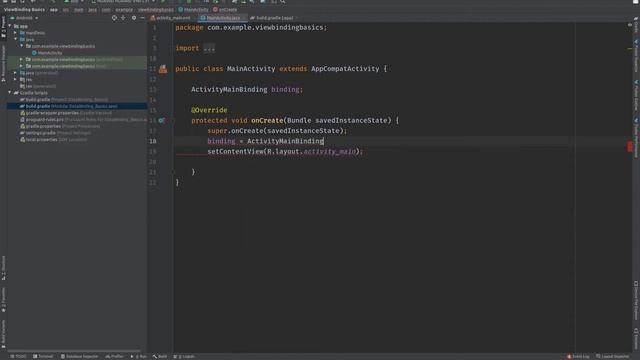Viewport: 640px width, 360px height.
Task: Open module-level build.gradle (app) file
Action: pos(69,106)
